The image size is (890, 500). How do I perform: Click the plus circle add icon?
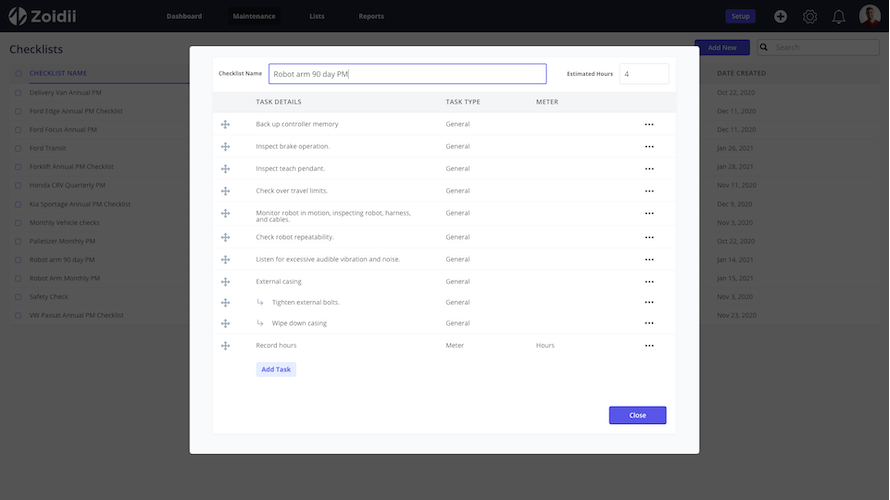[780, 16]
